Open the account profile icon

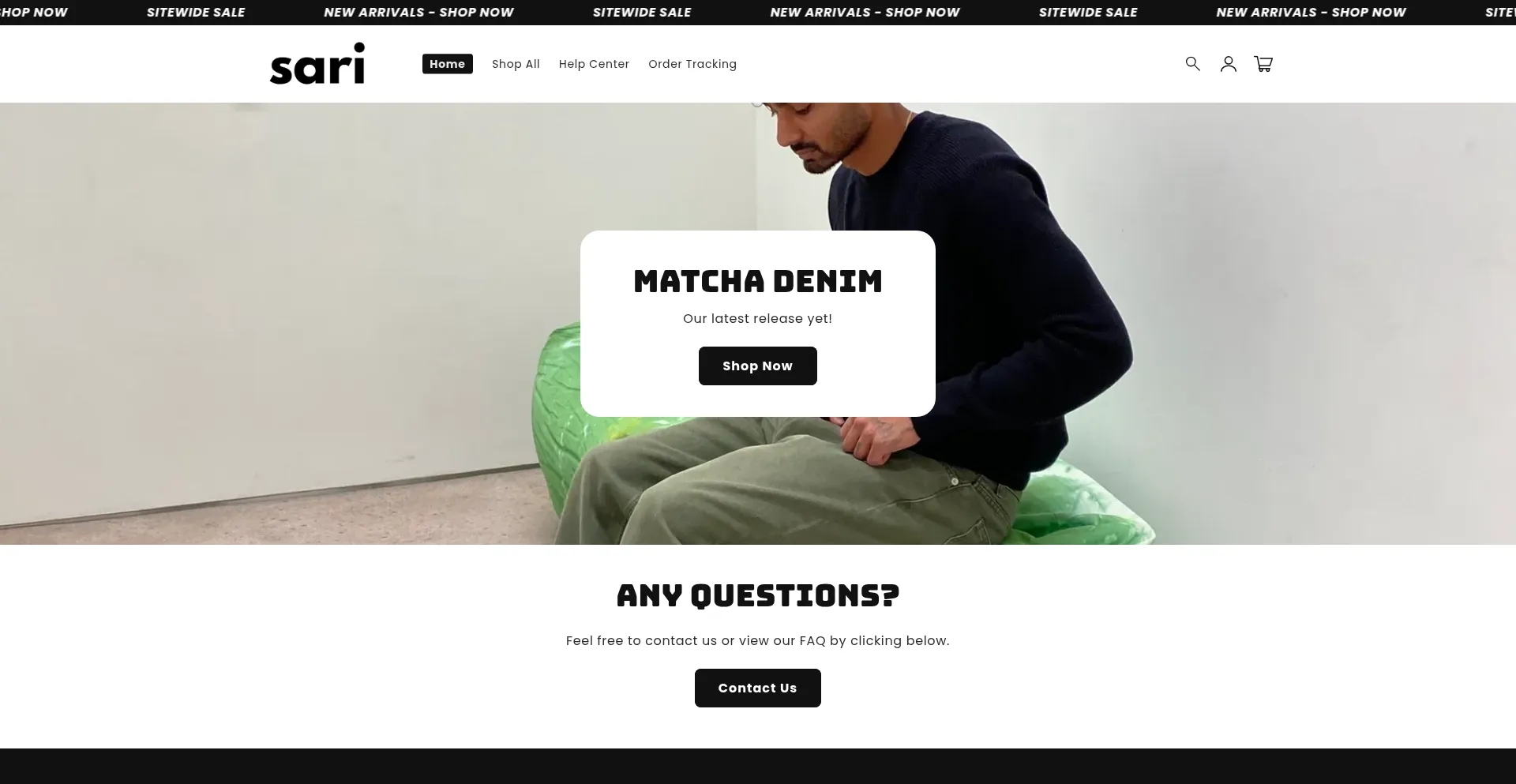[1228, 64]
